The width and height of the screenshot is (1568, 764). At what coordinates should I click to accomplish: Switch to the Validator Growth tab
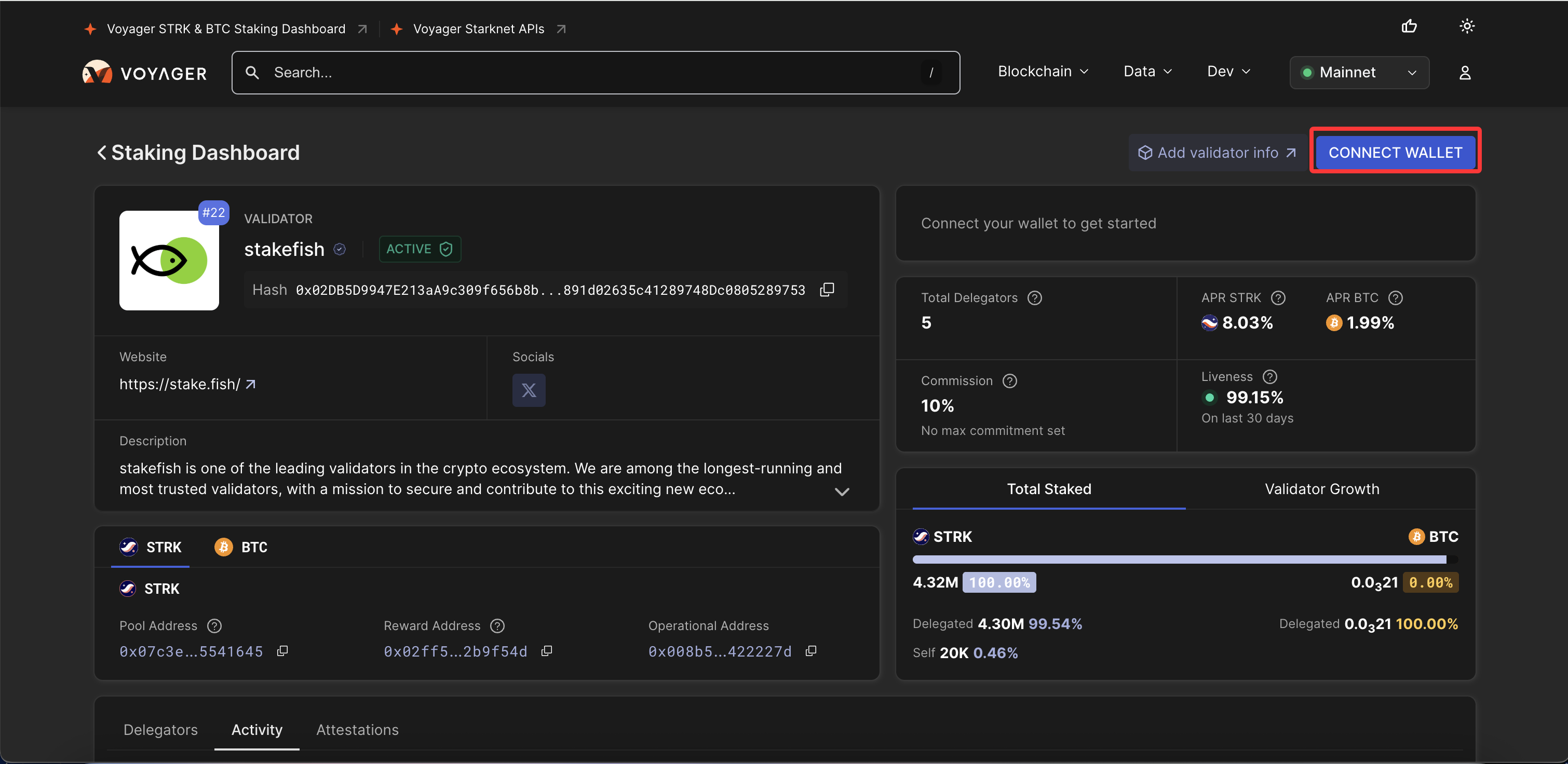pos(1321,489)
